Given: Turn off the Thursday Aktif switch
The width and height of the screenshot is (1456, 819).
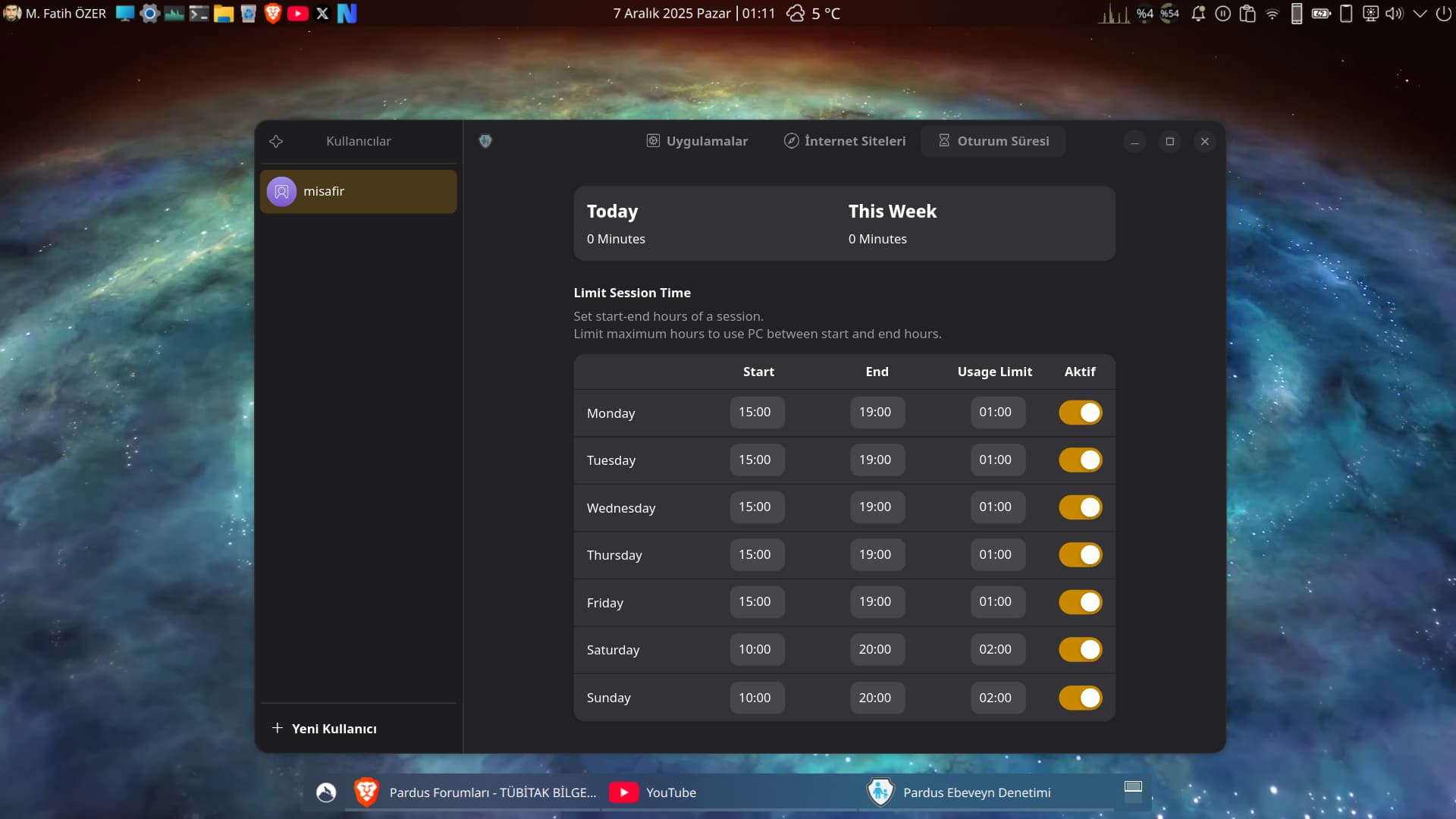Looking at the screenshot, I should pyautogui.click(x=1080, y=555).
